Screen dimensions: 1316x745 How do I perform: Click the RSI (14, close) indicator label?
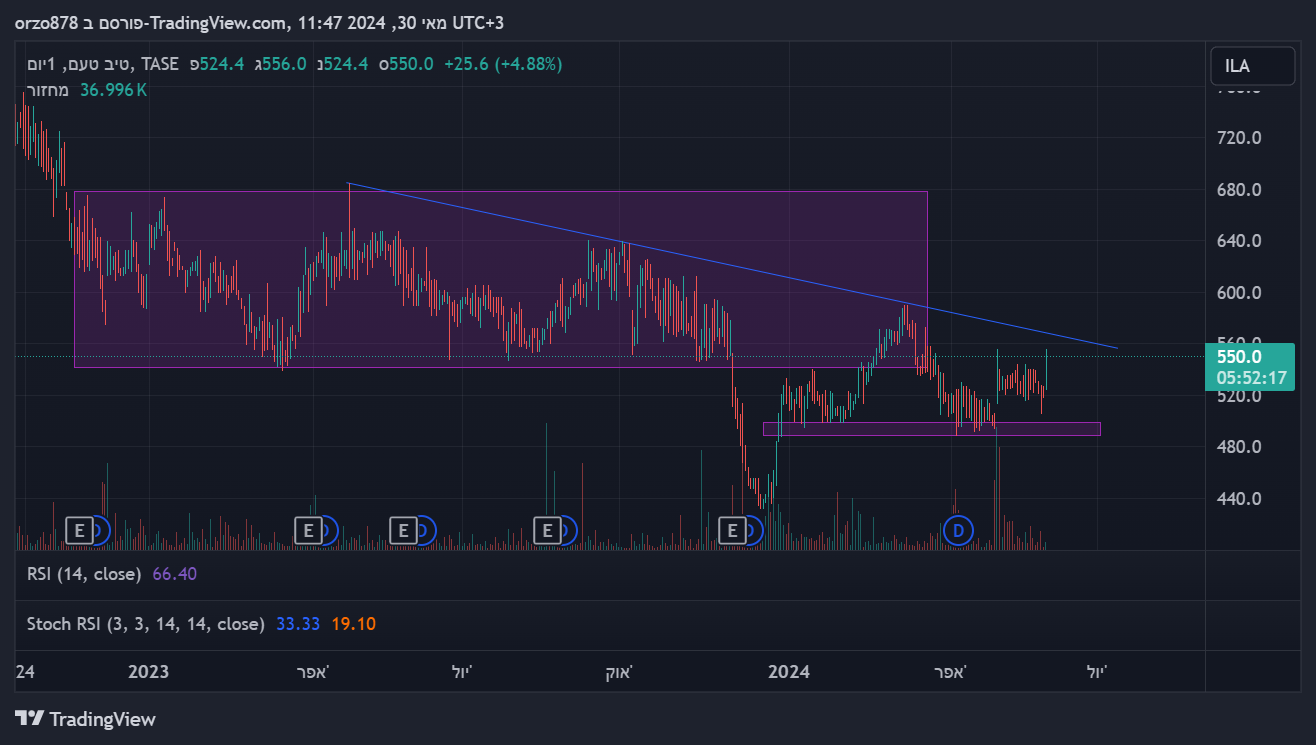click(x=85, y=574)
